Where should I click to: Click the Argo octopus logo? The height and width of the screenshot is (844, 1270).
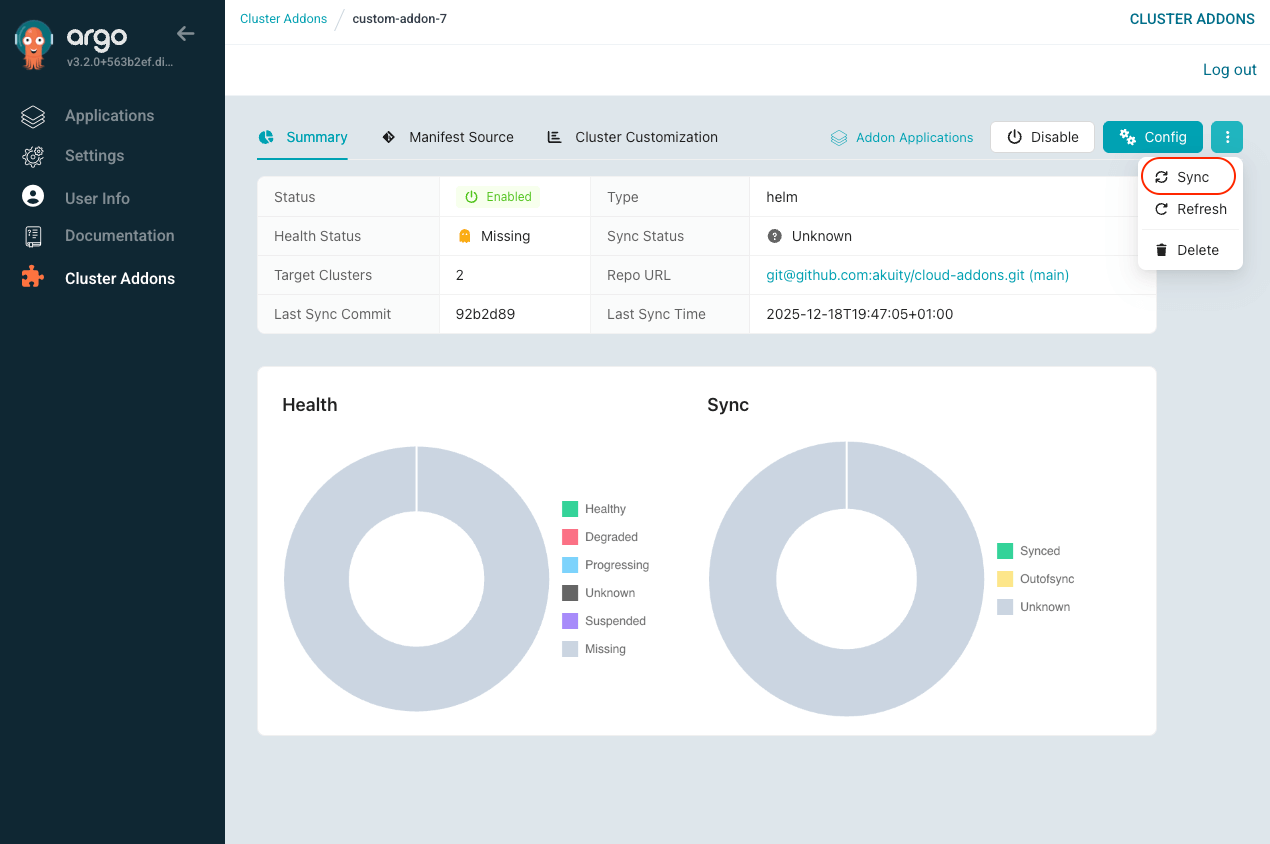tap(34, 45)
